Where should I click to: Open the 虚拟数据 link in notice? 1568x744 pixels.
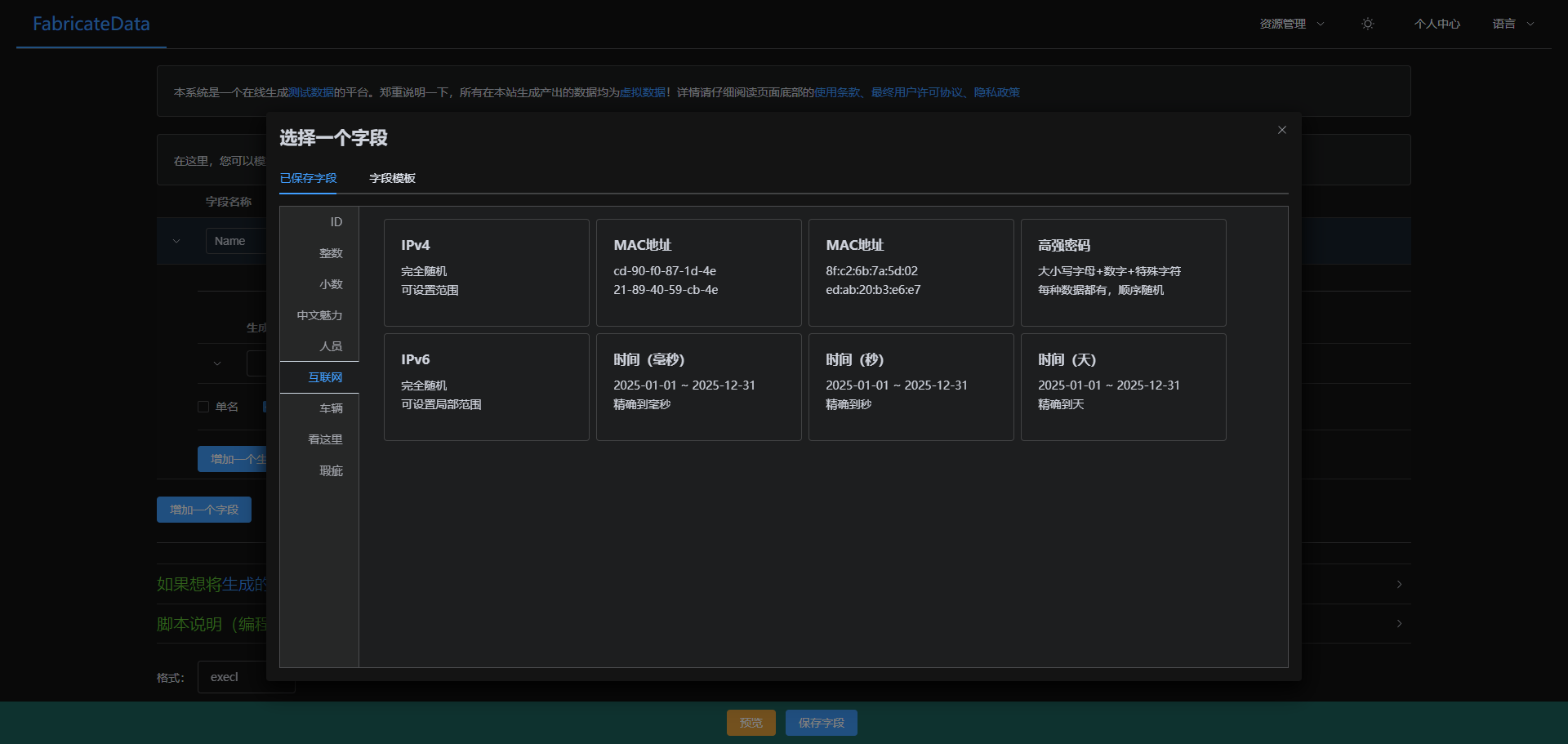point(643,92)
